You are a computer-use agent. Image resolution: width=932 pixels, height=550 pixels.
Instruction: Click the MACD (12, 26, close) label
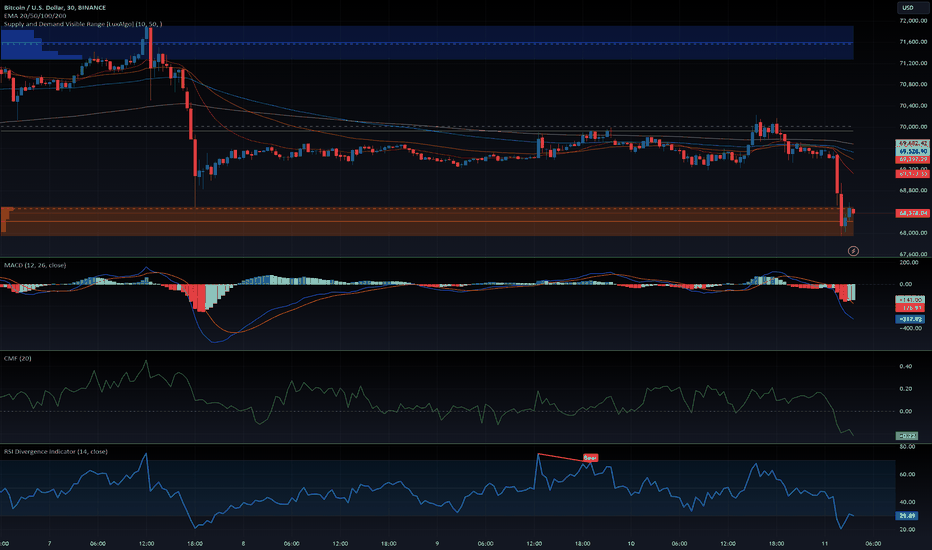click(35, 265)
